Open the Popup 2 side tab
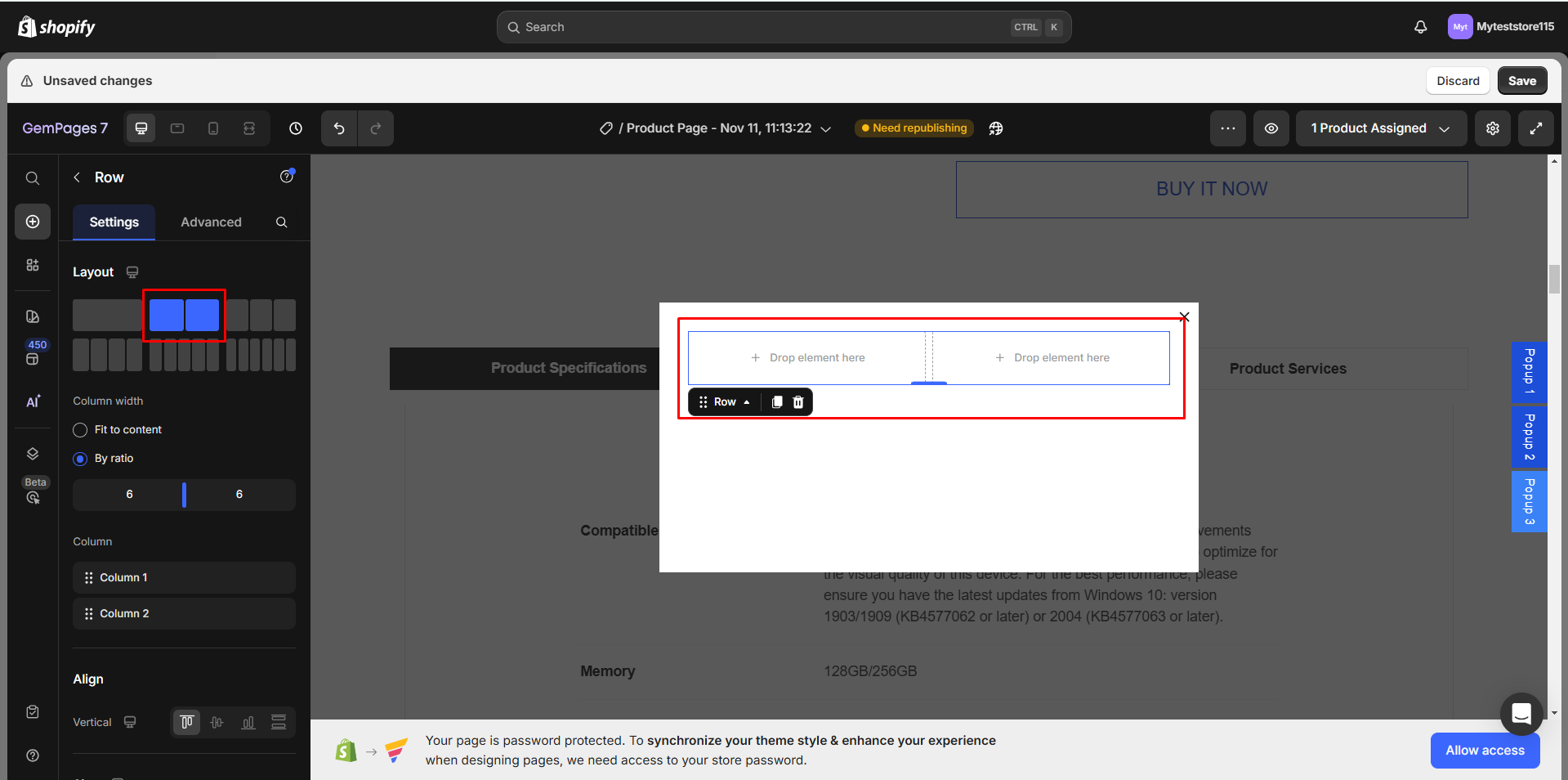Screen dimensions: 1568x780 1529,437
